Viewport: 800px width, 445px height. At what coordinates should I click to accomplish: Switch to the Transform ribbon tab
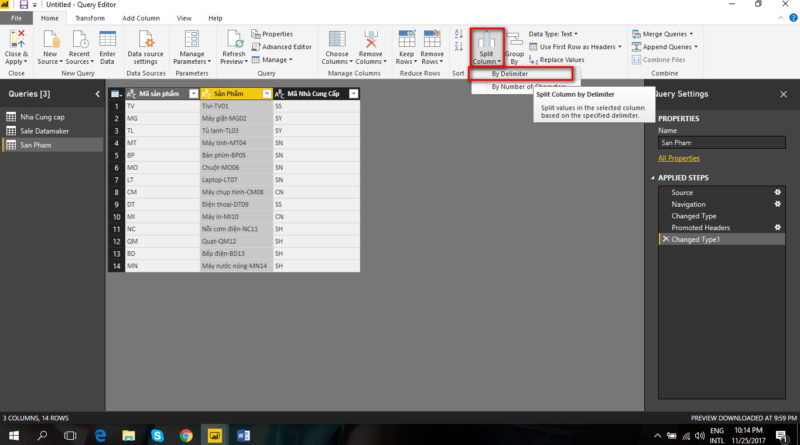90,18
